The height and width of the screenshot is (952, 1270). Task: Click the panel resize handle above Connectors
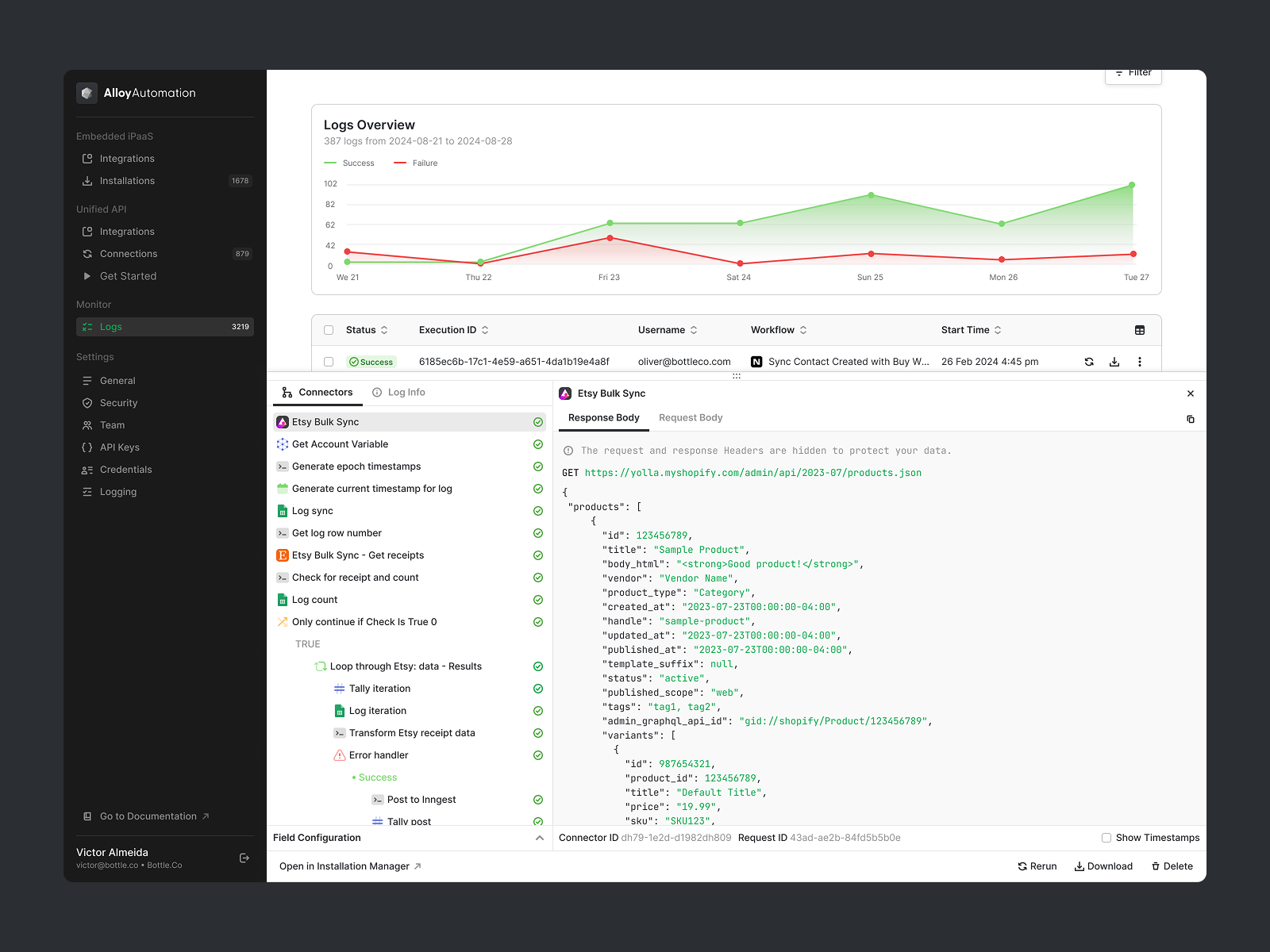pos(737,376)
